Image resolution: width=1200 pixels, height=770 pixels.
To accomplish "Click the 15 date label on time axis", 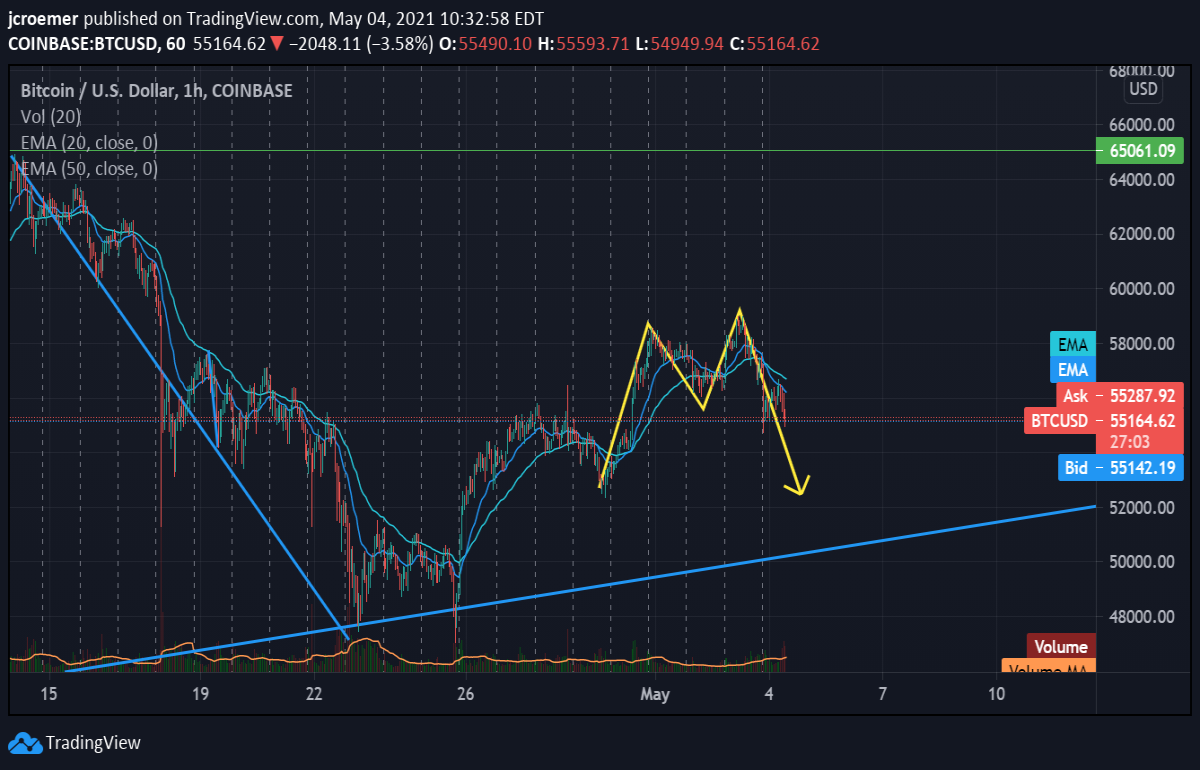I will 50,694.
